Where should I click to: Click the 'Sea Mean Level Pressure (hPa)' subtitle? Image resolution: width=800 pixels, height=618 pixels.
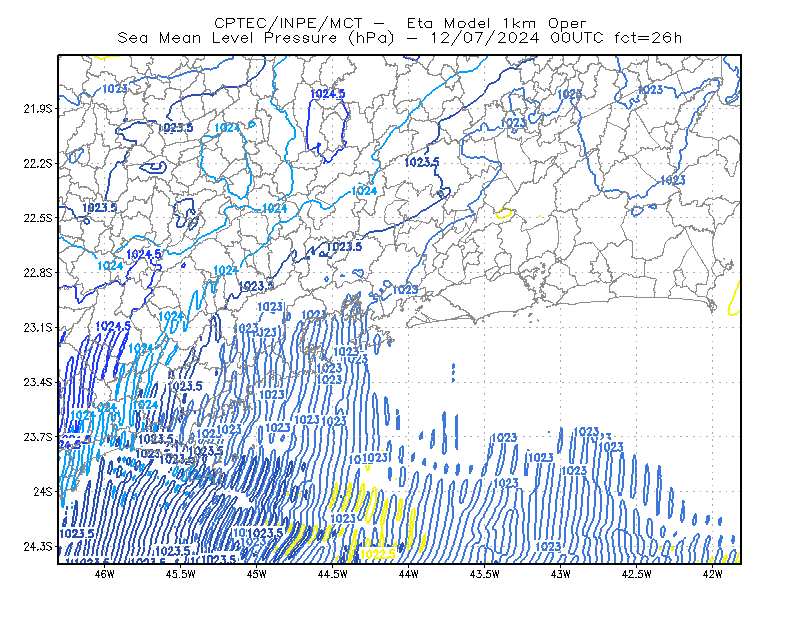tap(257, 38)
